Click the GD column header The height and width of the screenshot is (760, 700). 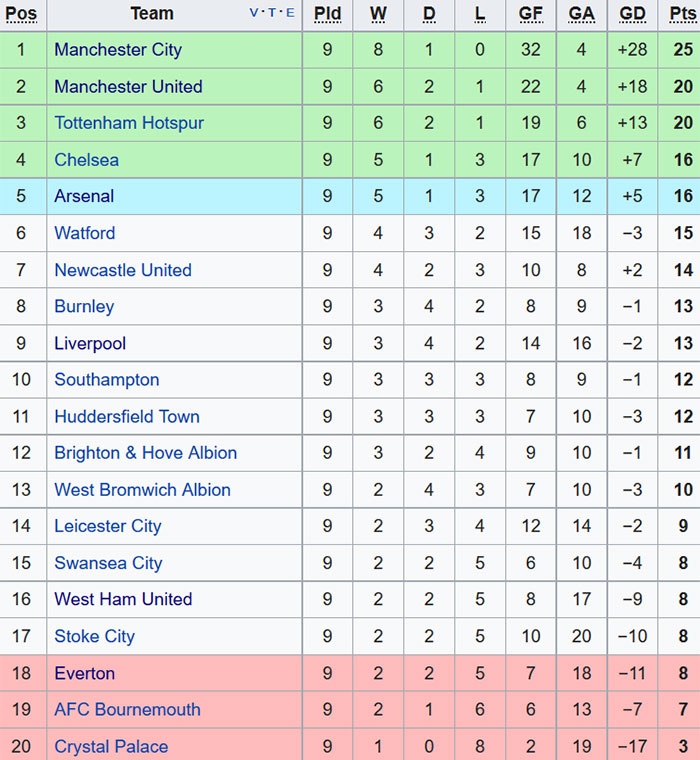(x=632, y=14)
